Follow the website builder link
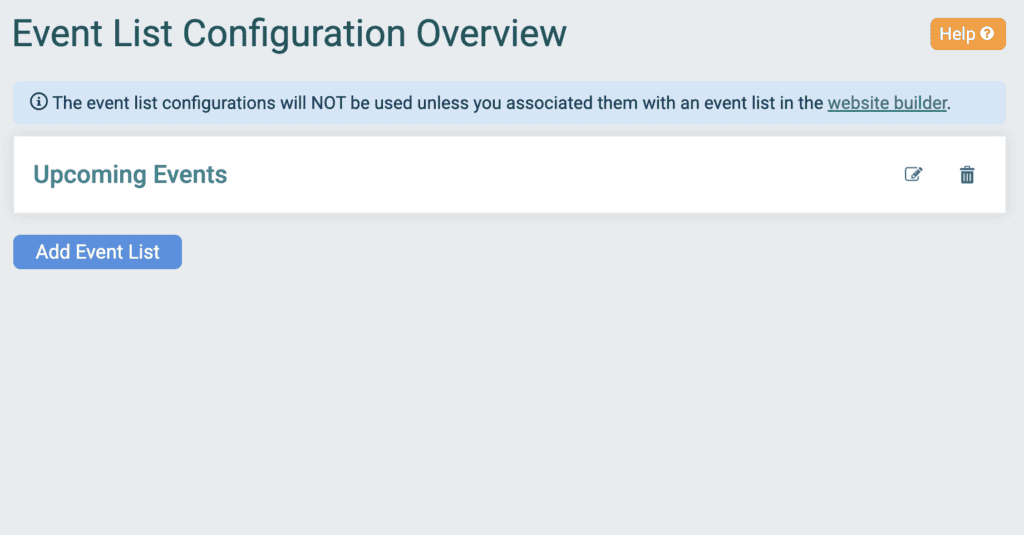The height and width of the screenshot is (535, 1024). (887, 103)
